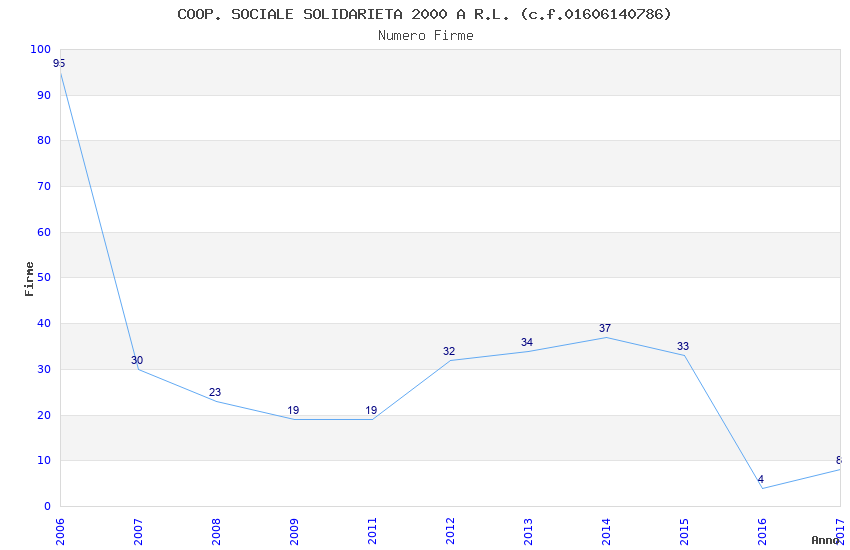The image size is (850, 550).
Task: Click the x-axis year 2013
Action: click(x=528, y=532)
